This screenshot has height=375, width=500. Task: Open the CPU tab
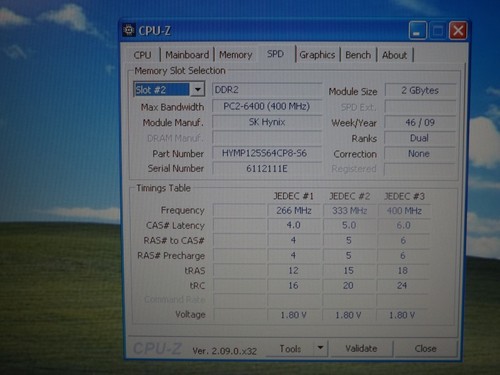click(142, 55)
